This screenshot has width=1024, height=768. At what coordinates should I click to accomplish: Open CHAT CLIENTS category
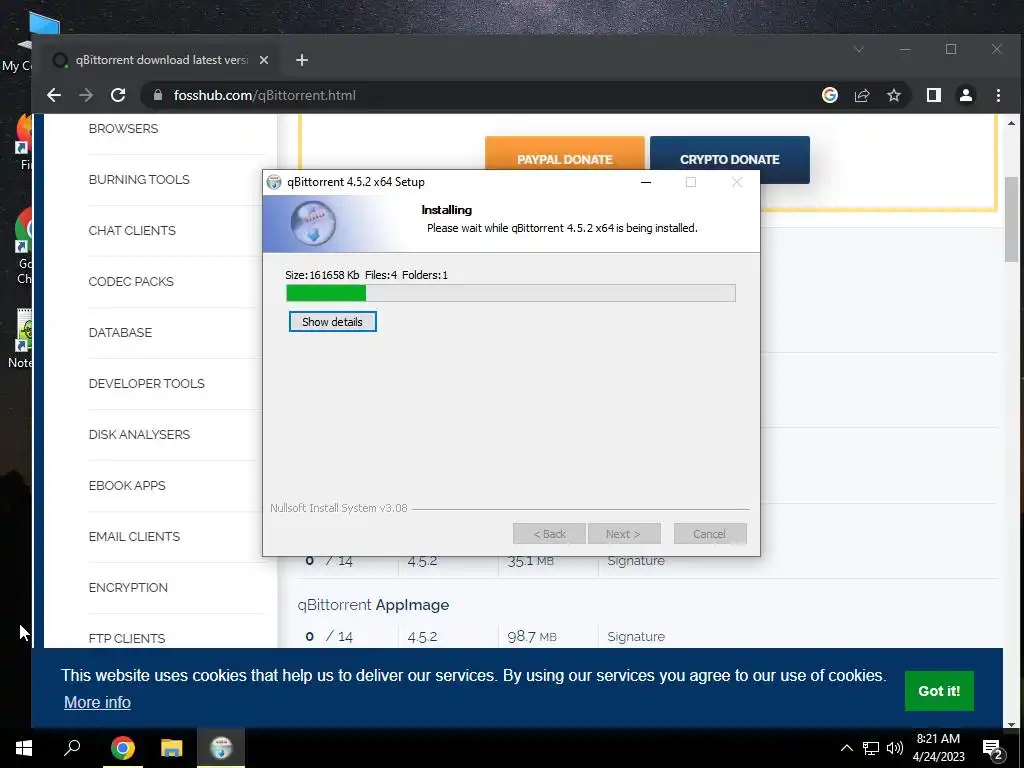tap(132, 231)
